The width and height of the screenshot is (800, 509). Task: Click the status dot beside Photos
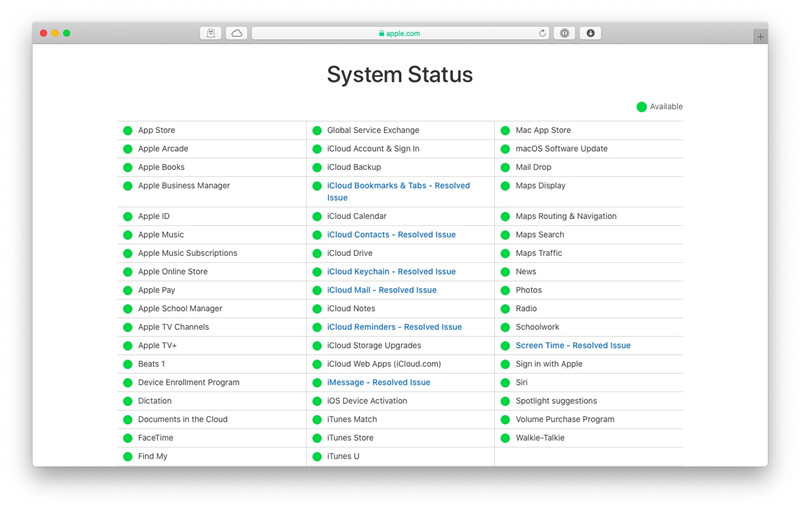(x=505, y=290)
